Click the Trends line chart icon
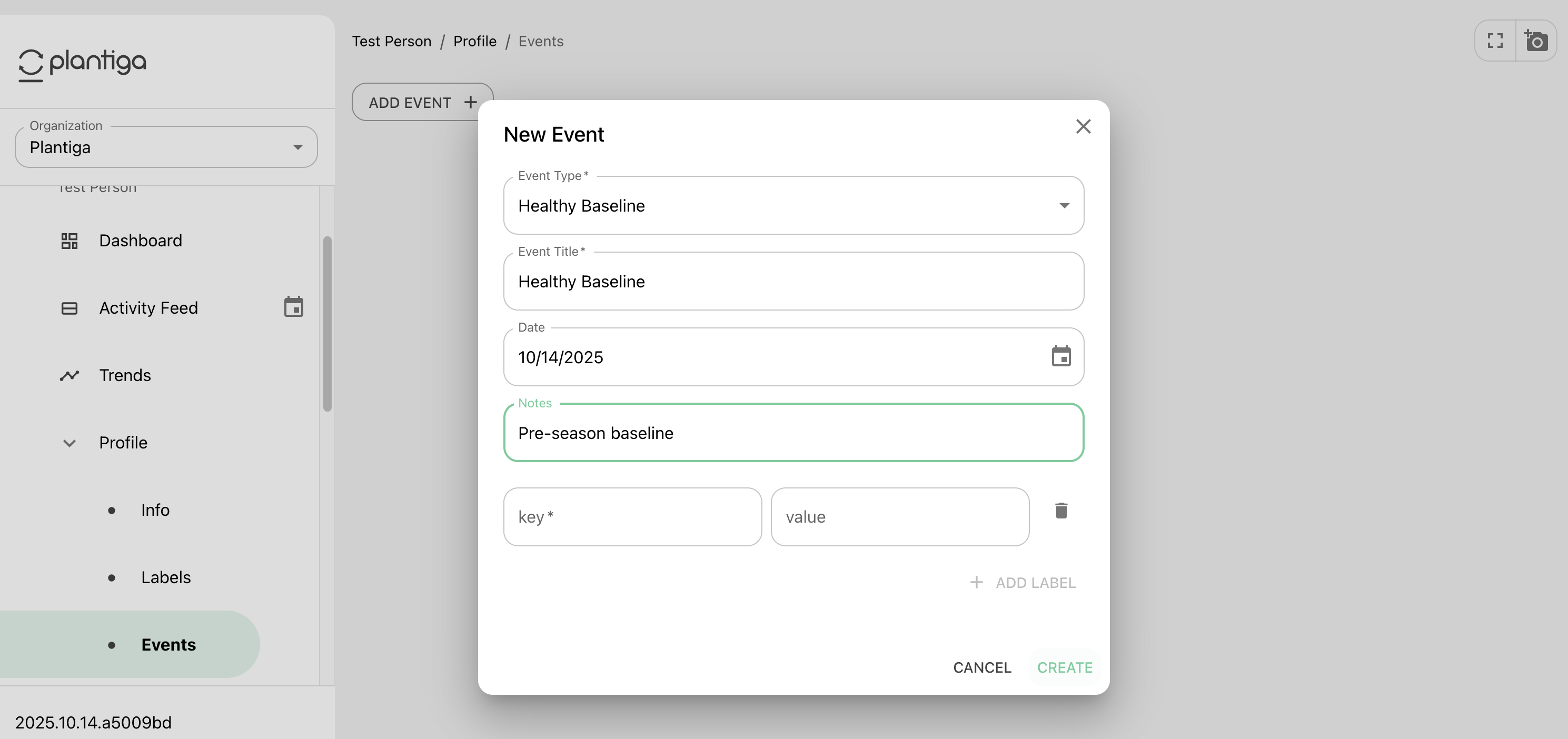The height and width of the screenshot is (739, 1568). coord(70,375)
